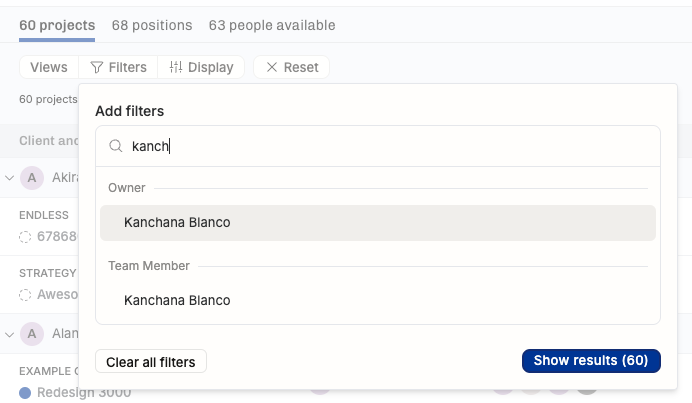692x403 pixels.
Task: Click the Clear all filters button
Action: coord(151,361)
